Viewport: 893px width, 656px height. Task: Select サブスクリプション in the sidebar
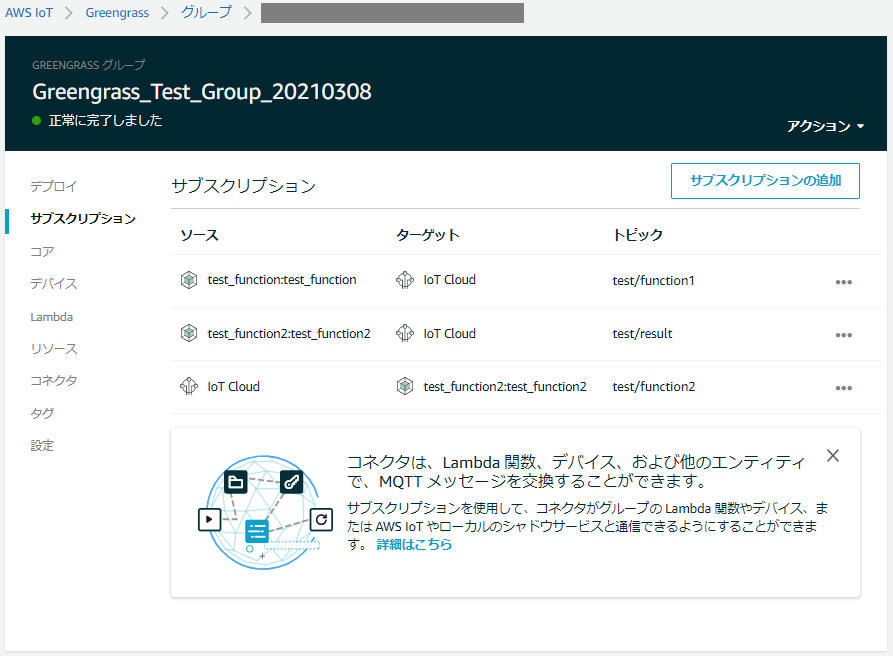coord(83,219)
